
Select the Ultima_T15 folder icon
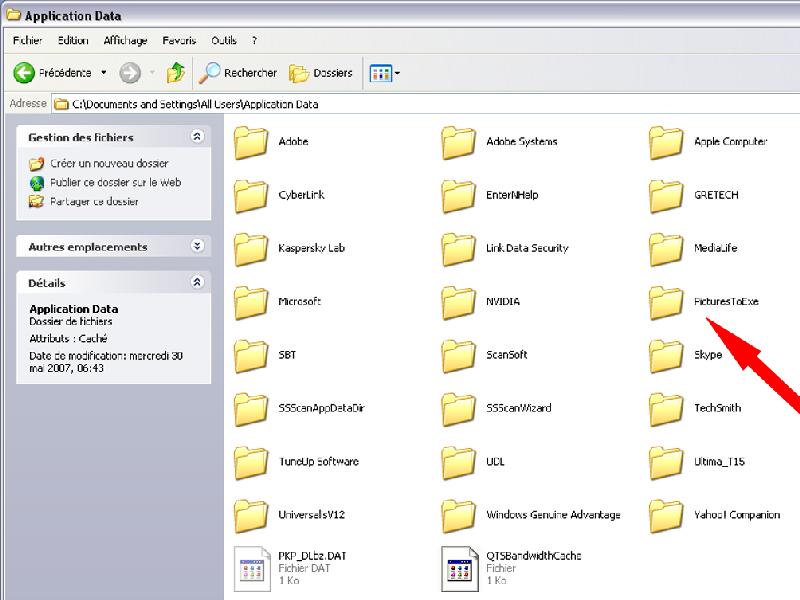[666, 463]
